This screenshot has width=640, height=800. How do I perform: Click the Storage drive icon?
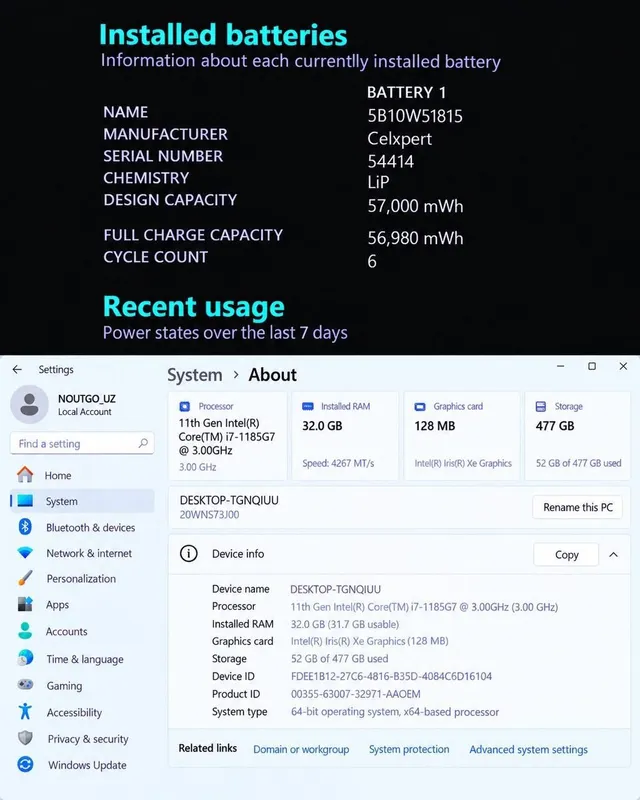pos(541,406)
